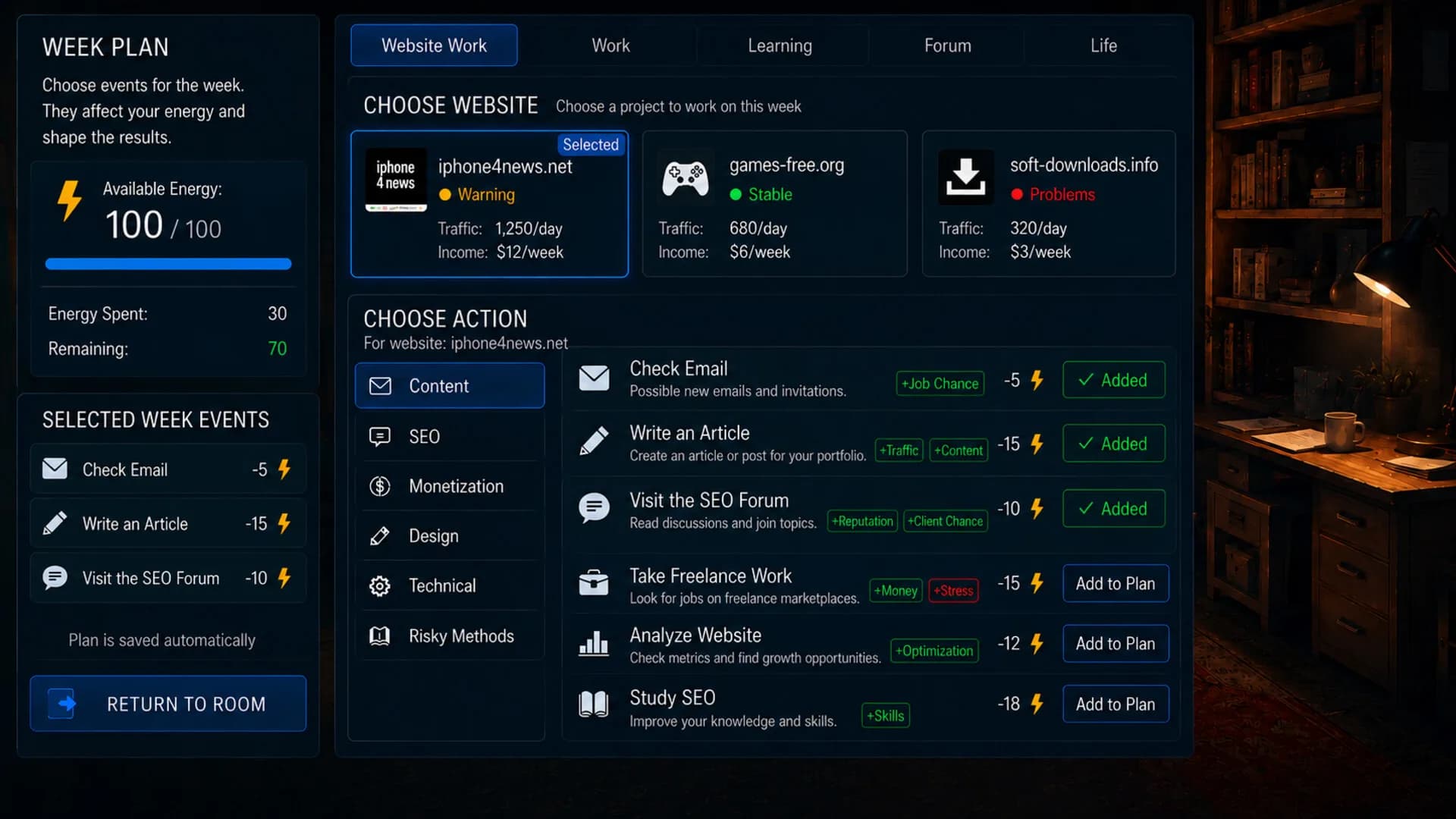Viewport: 1456px width, 819px height.
Task: Click the +Reputation tag on SEO Forum
Action: [x=862, y=521]
